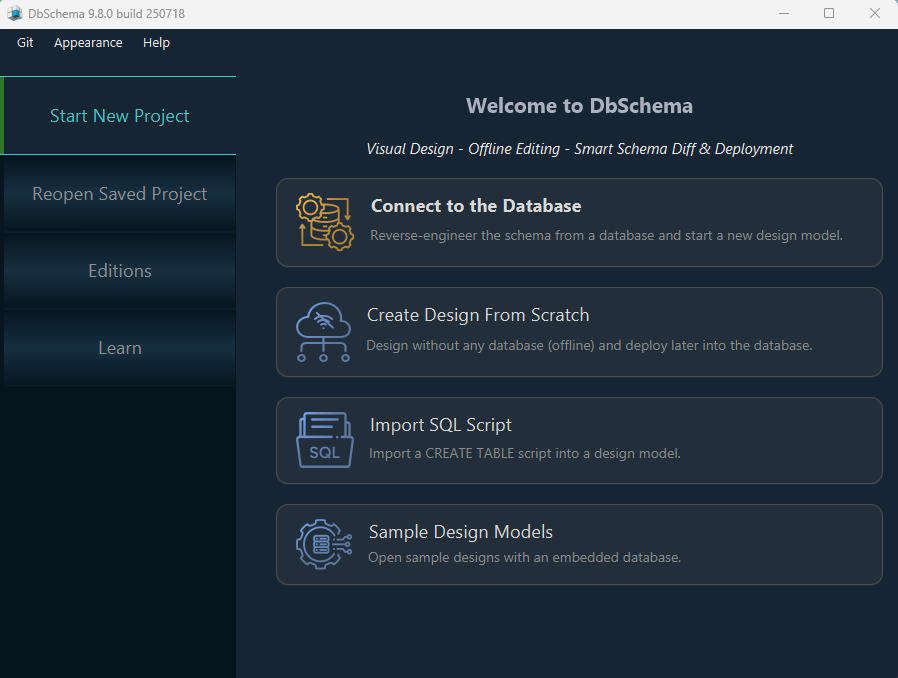The height and width of the screenshot is (678, 898).
Task: Switch to the Editions tab
Action: click(x=119, y=270)
